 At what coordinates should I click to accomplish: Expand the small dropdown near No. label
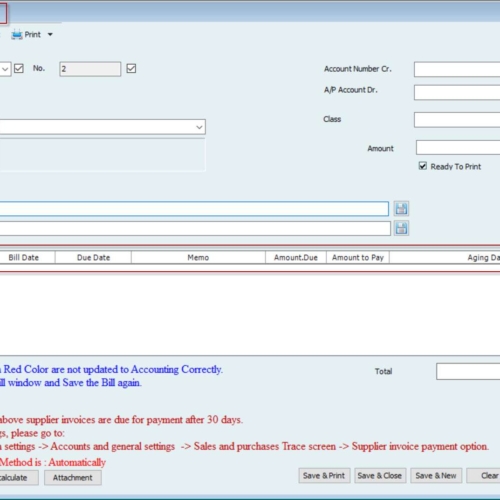pyautogui.click(x=5, y=69)
